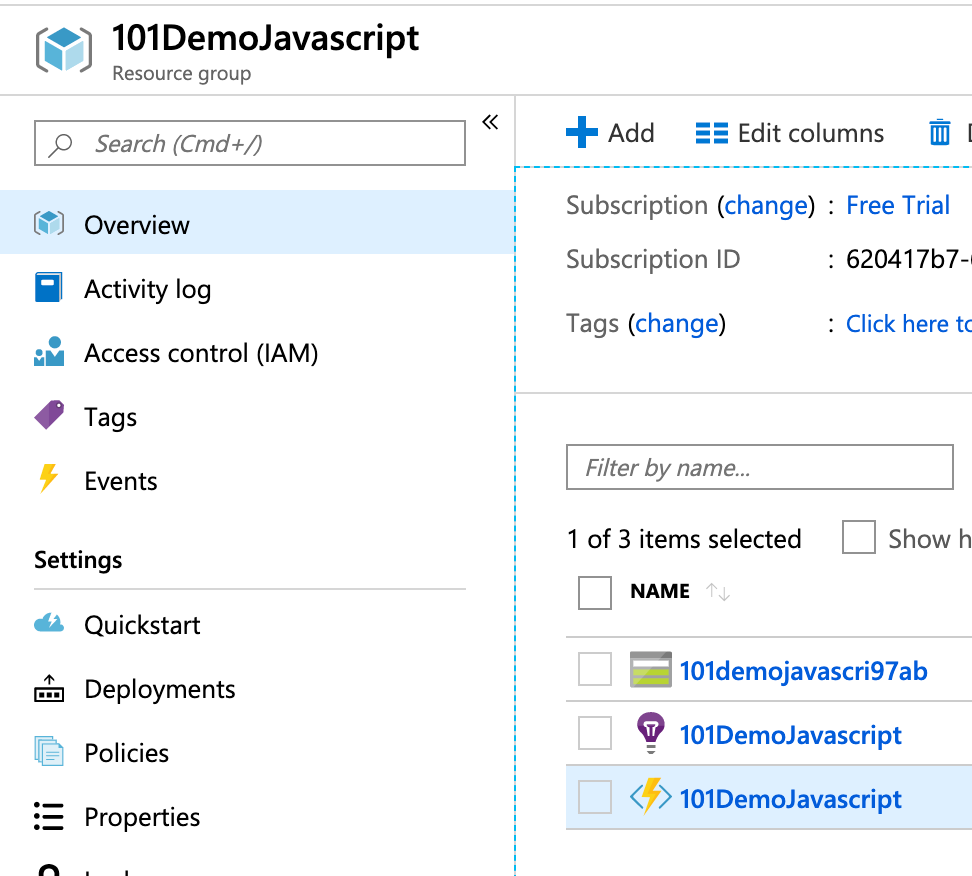Check the Application Insights row checkbox
Image resolution: width=972 pixels, height=876 pixels.
[x=594, y=733]
